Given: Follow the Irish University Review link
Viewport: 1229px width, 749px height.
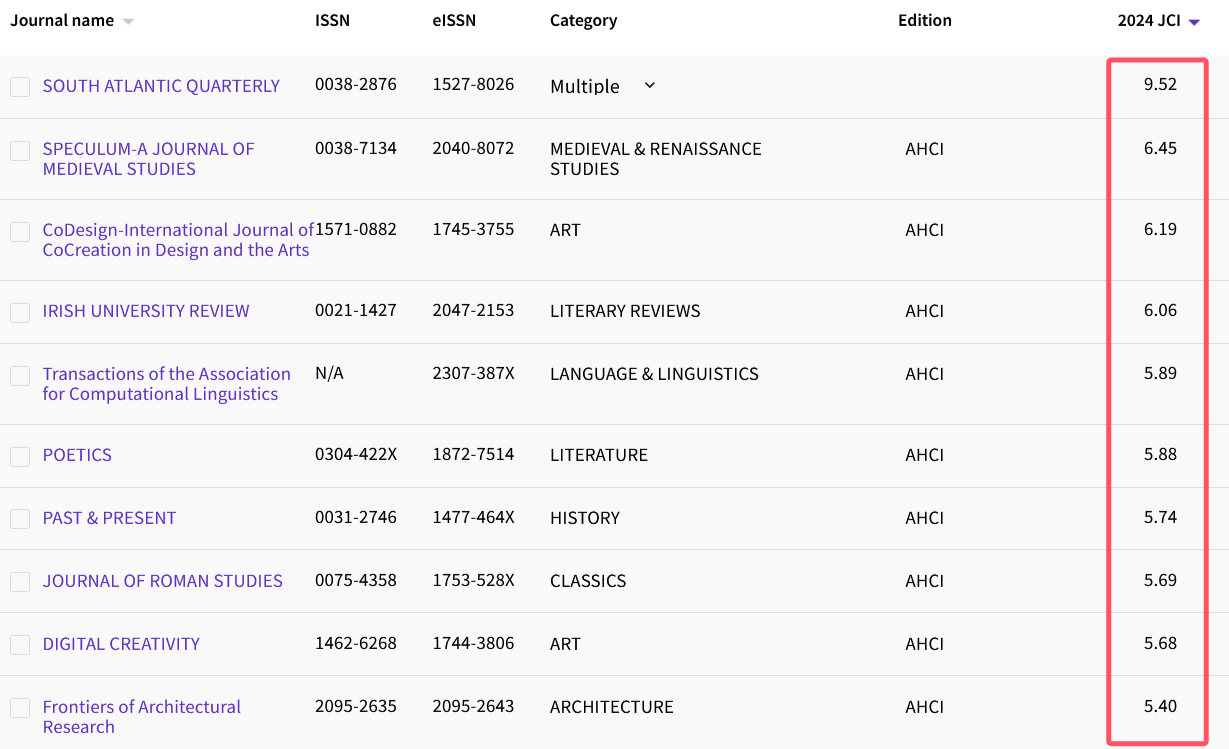Looking at the screenshot, I should coord(146,311).
